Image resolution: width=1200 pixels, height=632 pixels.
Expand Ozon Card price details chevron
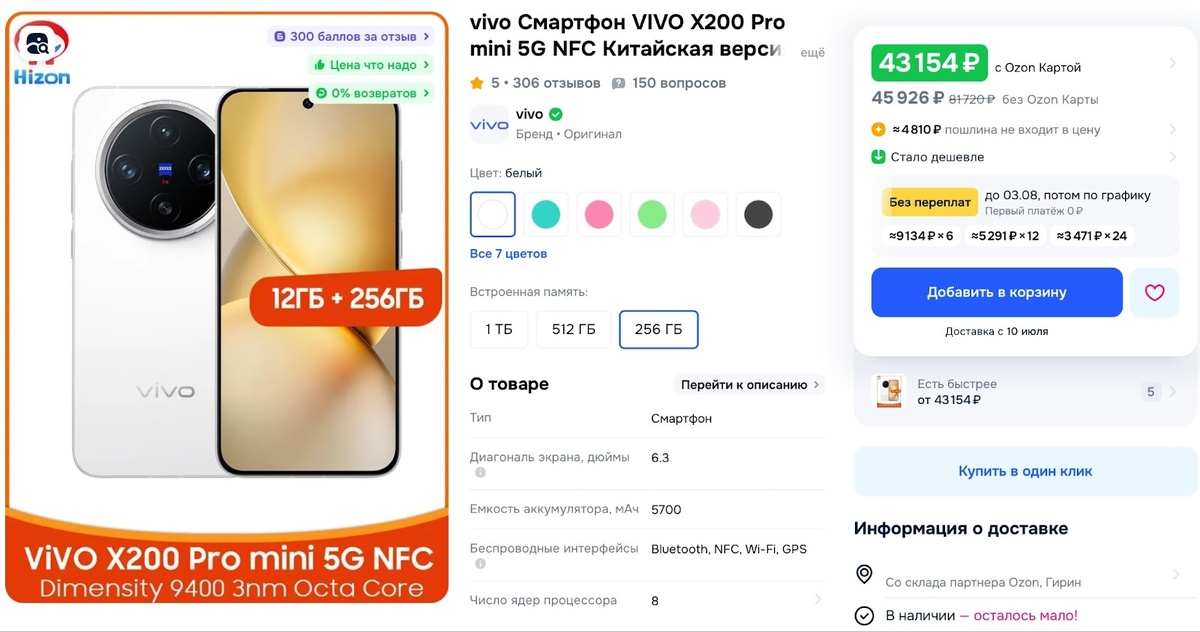[x=1173, y=64]
